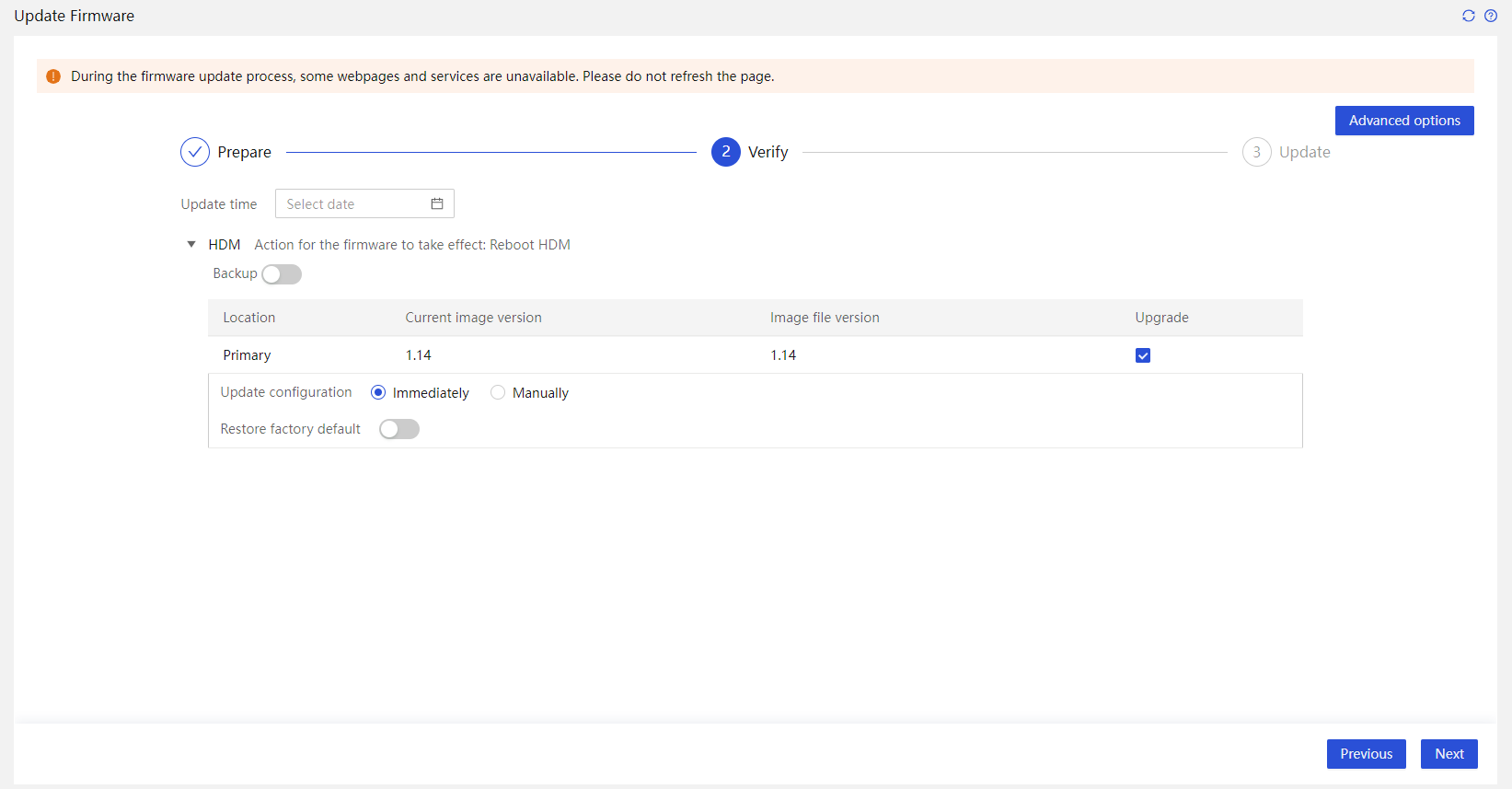Click the current image version 1.14 cell
The width and height of the screenshot is (1512, 789).
pyautogui.click(x=419, y=355)
